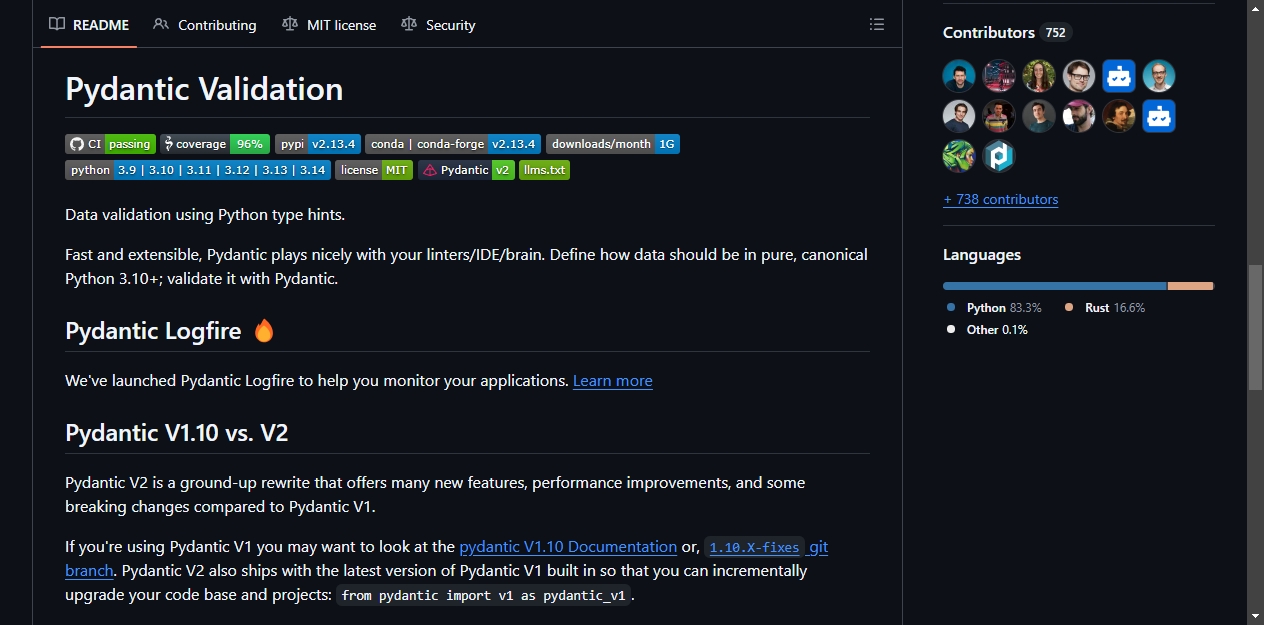Open the pypi v2.13.4 badge
The height and width of the screenshot is (625, 1264).
click(318, 144)
